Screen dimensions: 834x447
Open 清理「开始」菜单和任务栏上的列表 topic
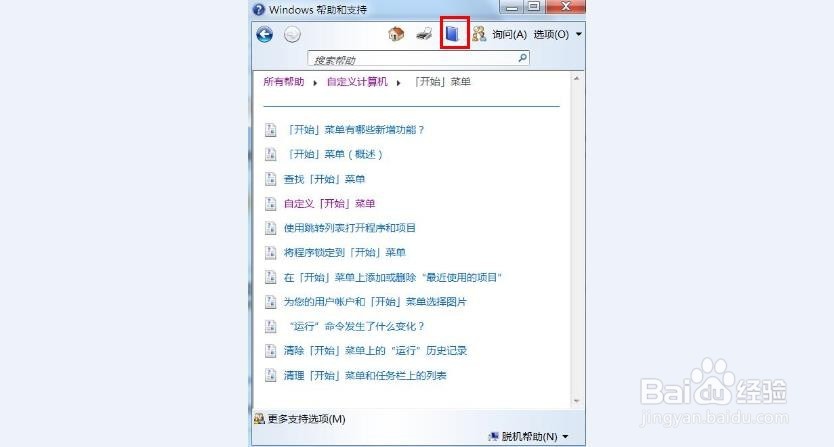365,375
